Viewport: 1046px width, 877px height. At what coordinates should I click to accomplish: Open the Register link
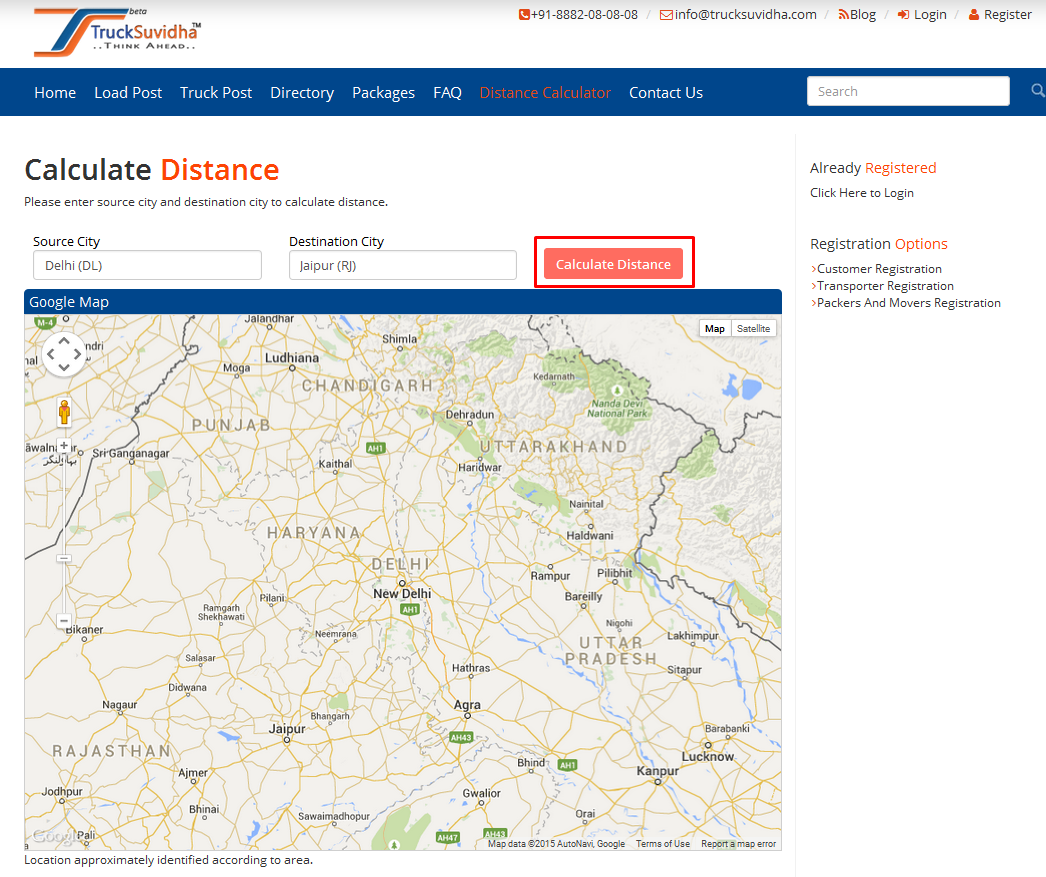[1000, 15]
